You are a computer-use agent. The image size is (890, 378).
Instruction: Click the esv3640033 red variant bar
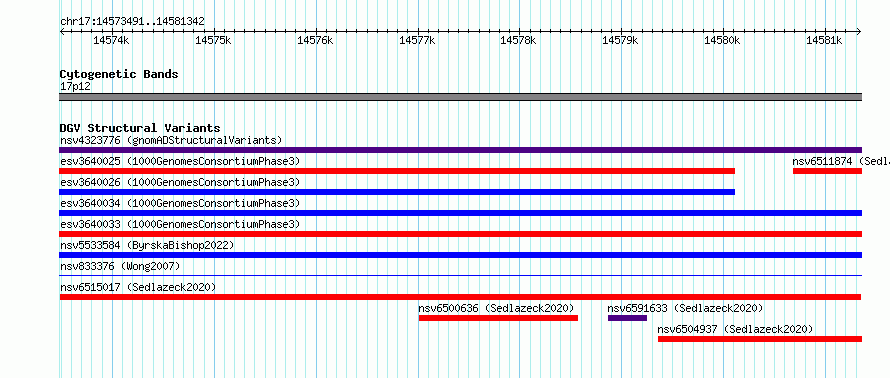click(460, 234)
